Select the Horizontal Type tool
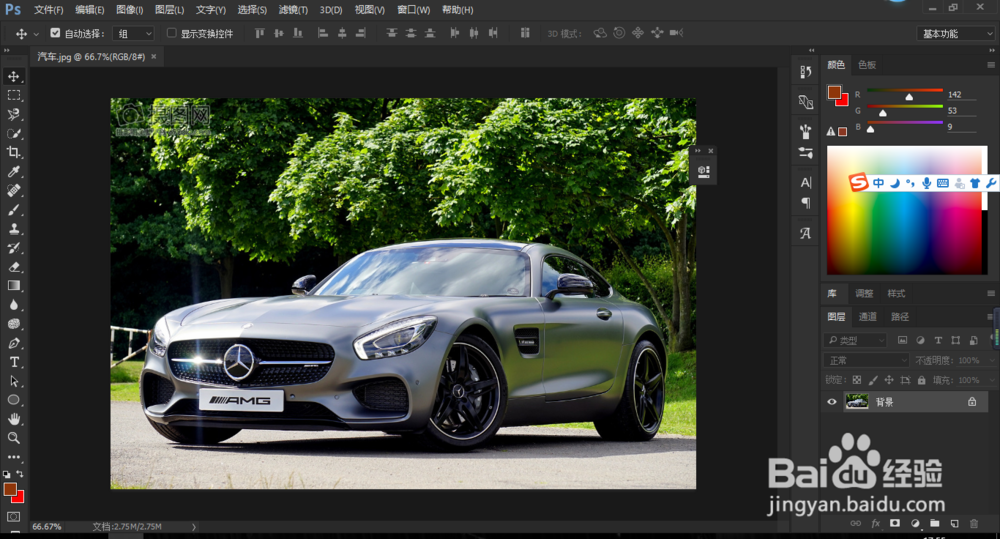This screenshot has width=1000, height=539. tap(13, 362)
